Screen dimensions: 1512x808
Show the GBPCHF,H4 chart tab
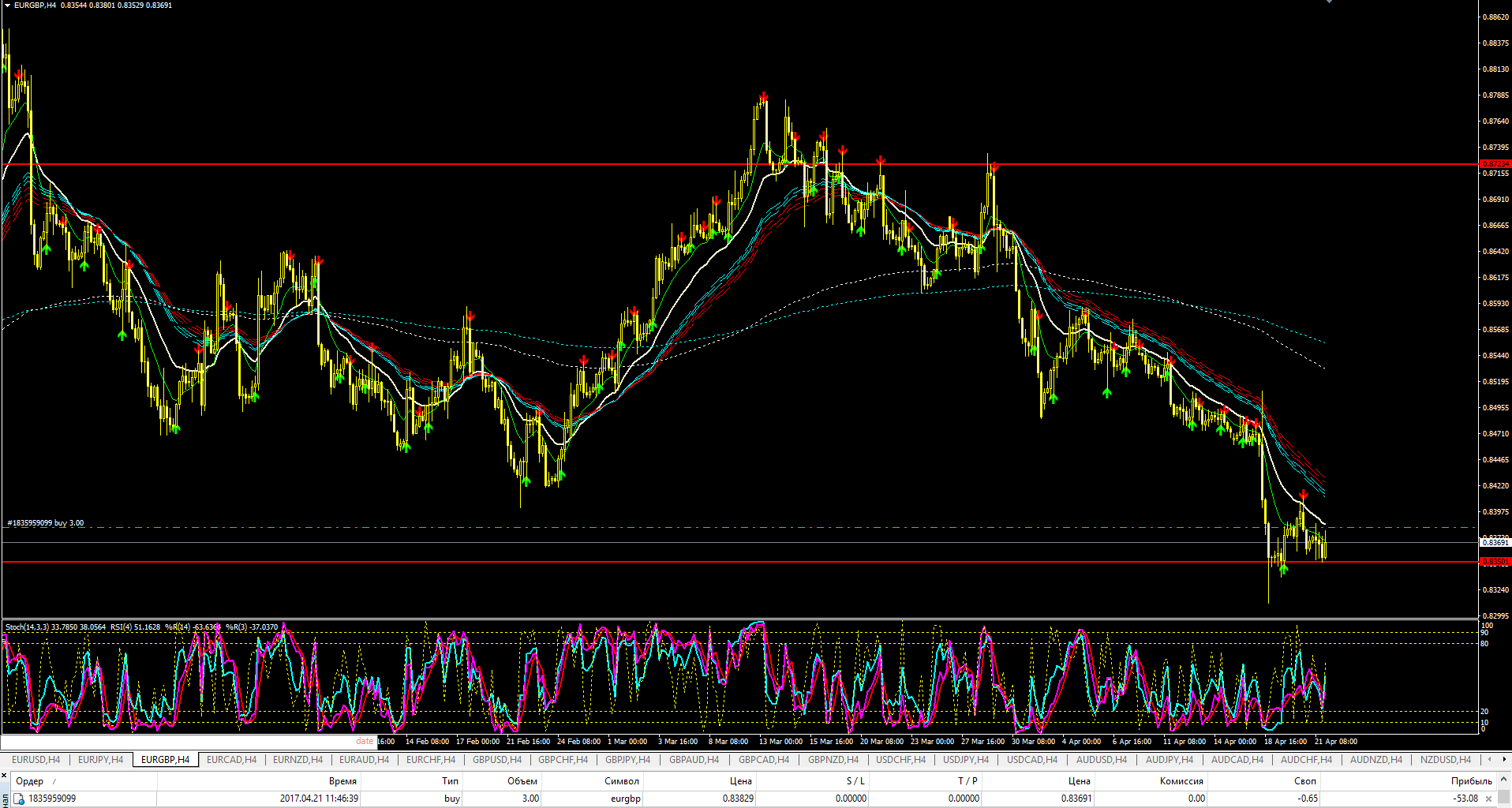pyautogui.click(x=563, y=760)
